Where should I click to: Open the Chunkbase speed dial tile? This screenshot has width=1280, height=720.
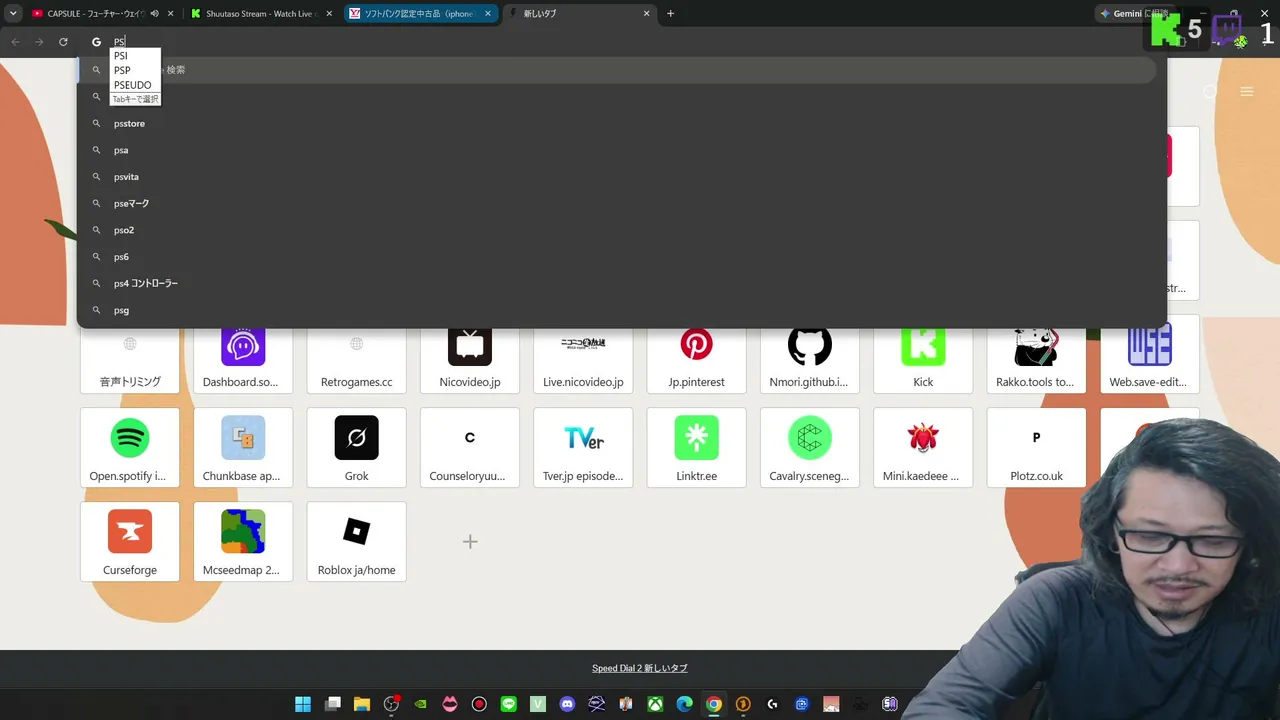click(243, 447)
